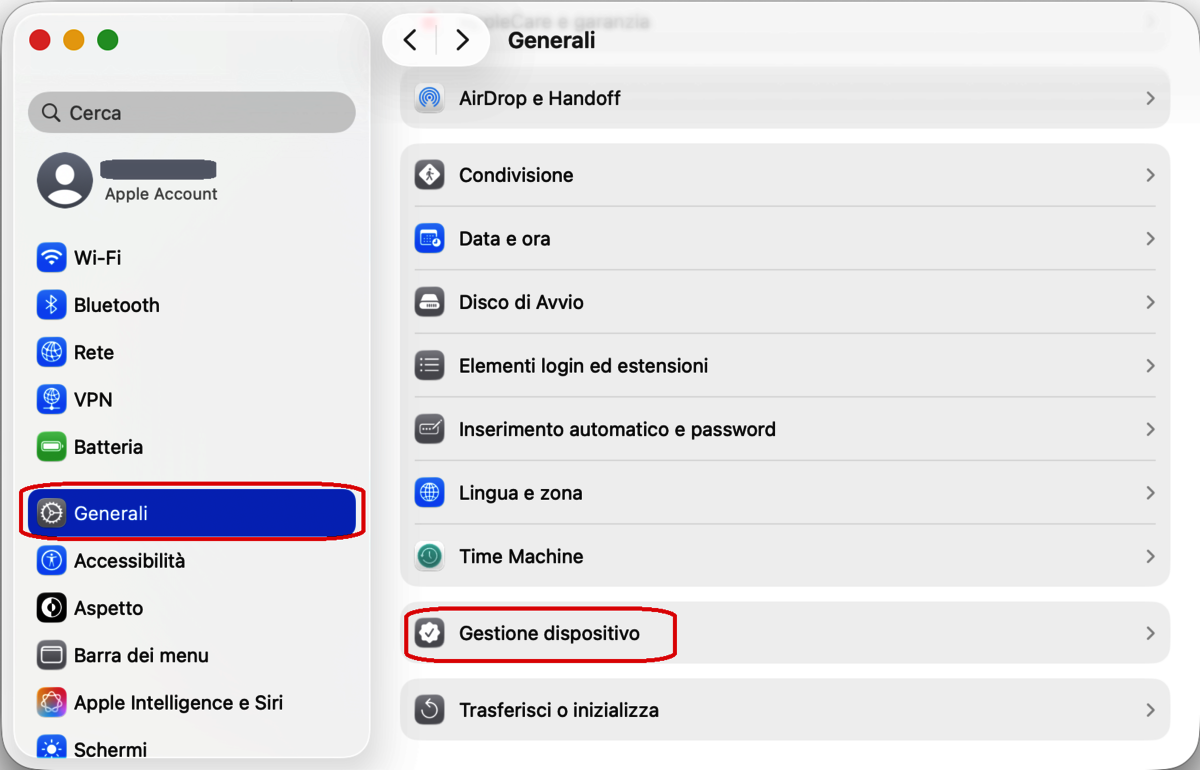Open the VPN globe icon
Screen dimensions: 1200x770
click(51, 400)
